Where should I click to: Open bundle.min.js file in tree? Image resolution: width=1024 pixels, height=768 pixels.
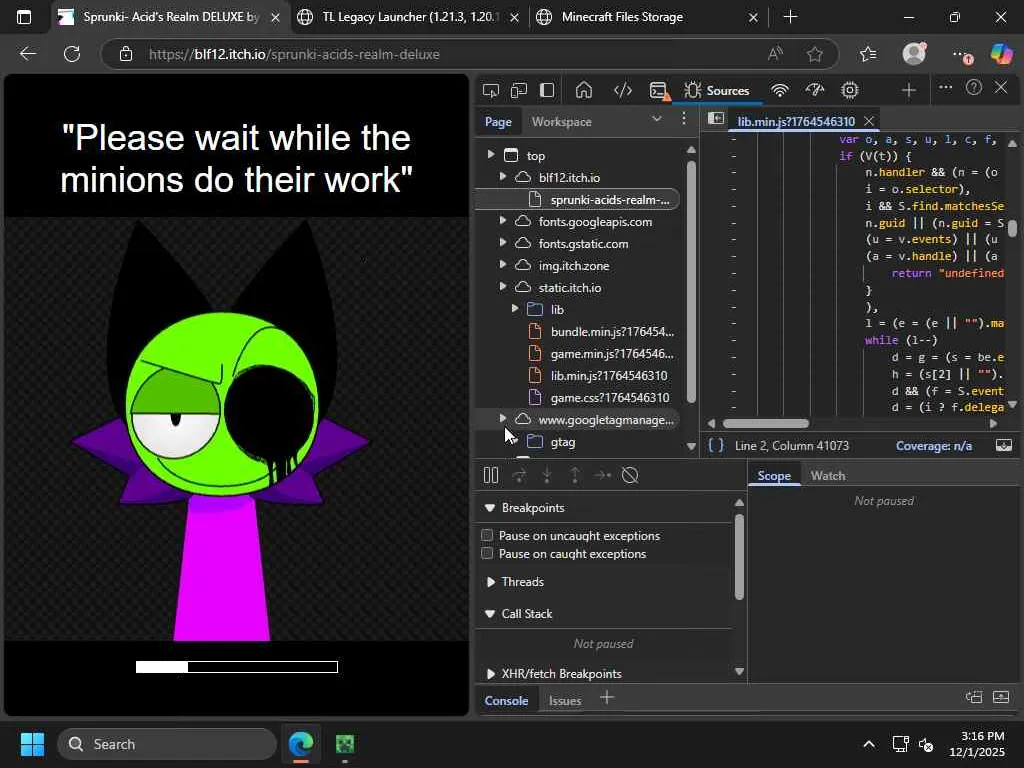coord(612,332)
